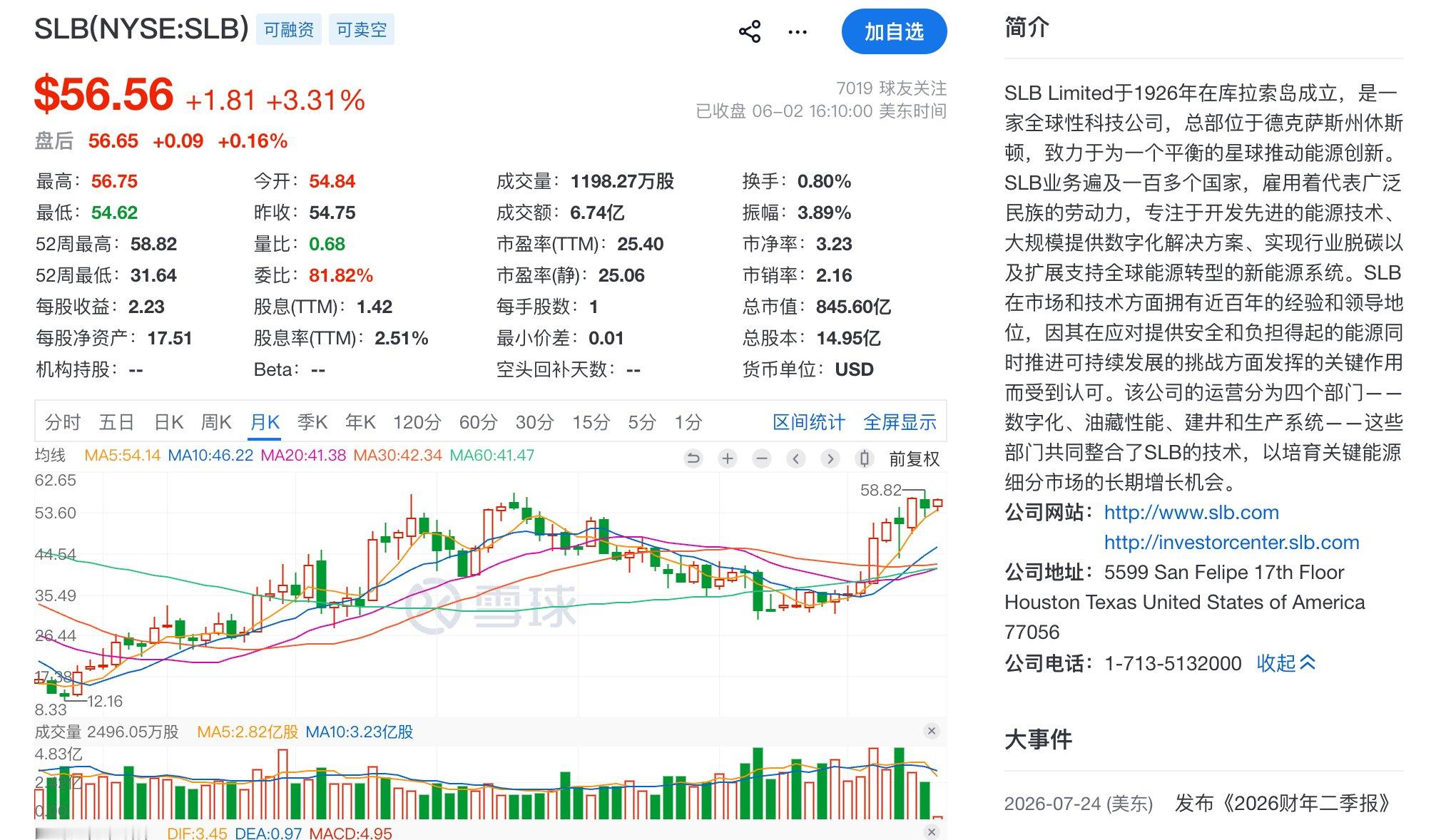Click the 加自选 button
Screen dimensions: 1431x840
pyautogui.click(x=894, y=31)
